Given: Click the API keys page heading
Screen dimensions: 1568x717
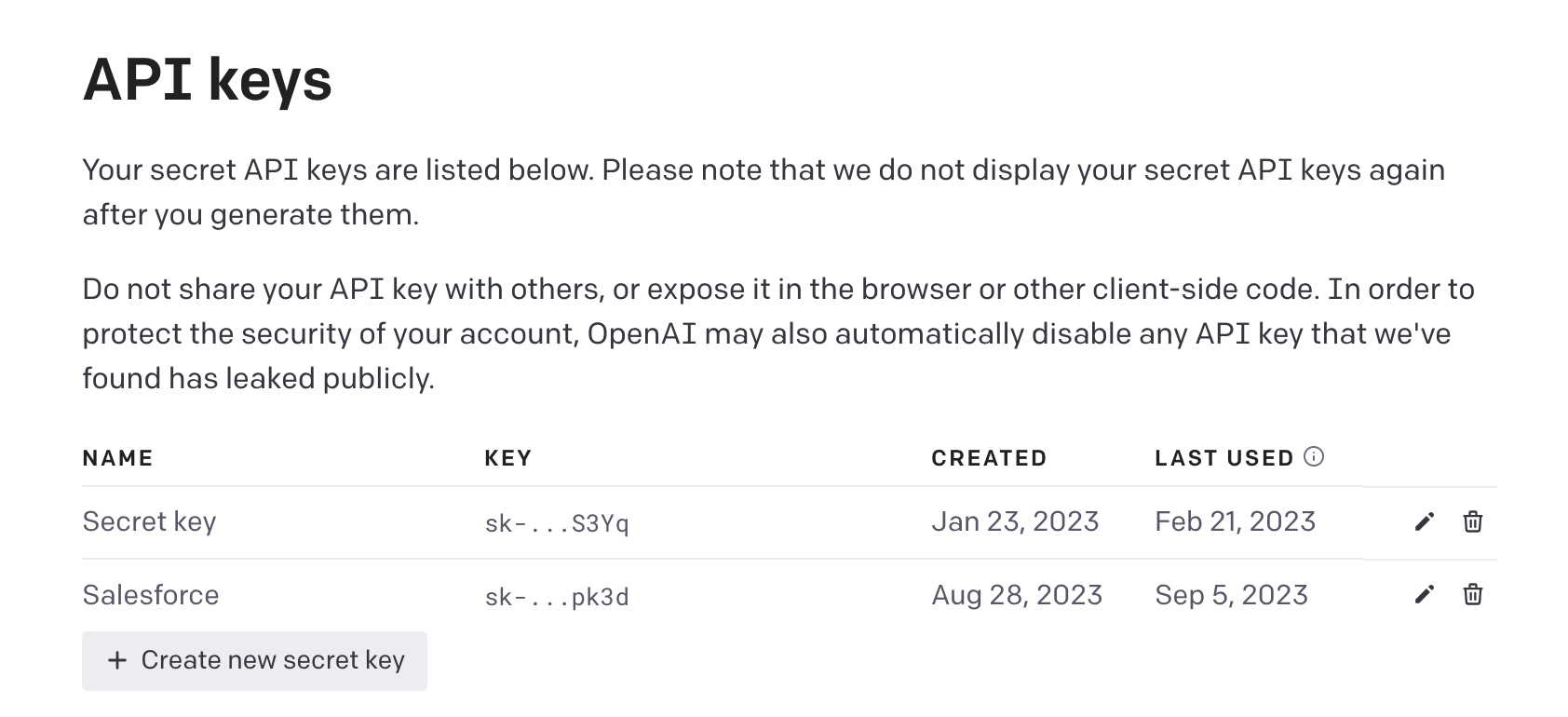Looking at the screenshot, I should tap(207, 80).
